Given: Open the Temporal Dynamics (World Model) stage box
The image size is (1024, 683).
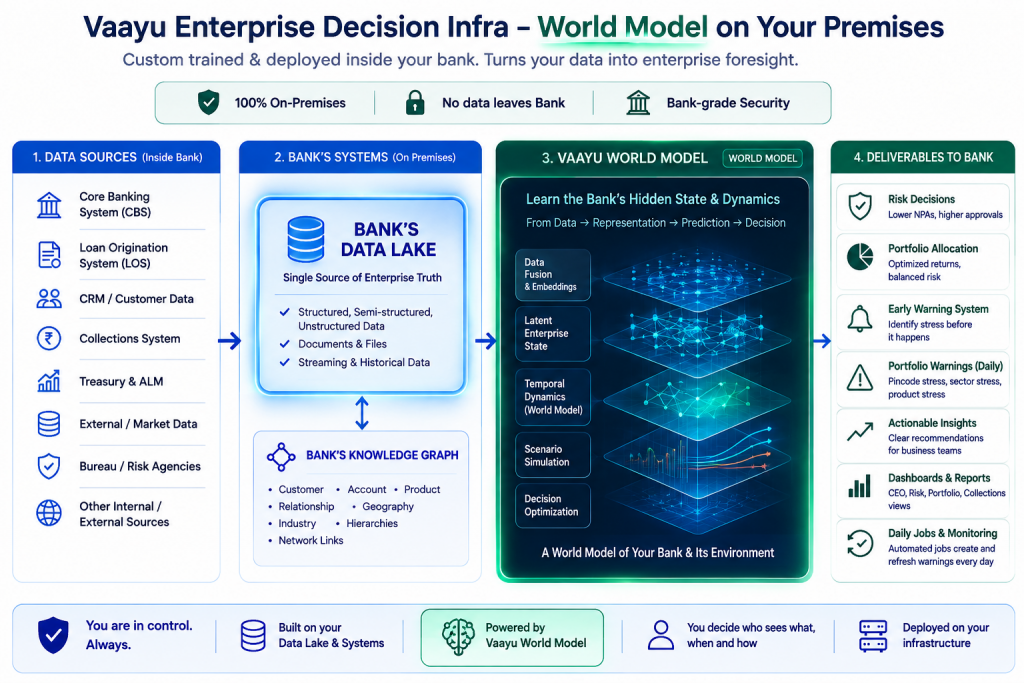Looking at the screenshot, I should 552,397.
